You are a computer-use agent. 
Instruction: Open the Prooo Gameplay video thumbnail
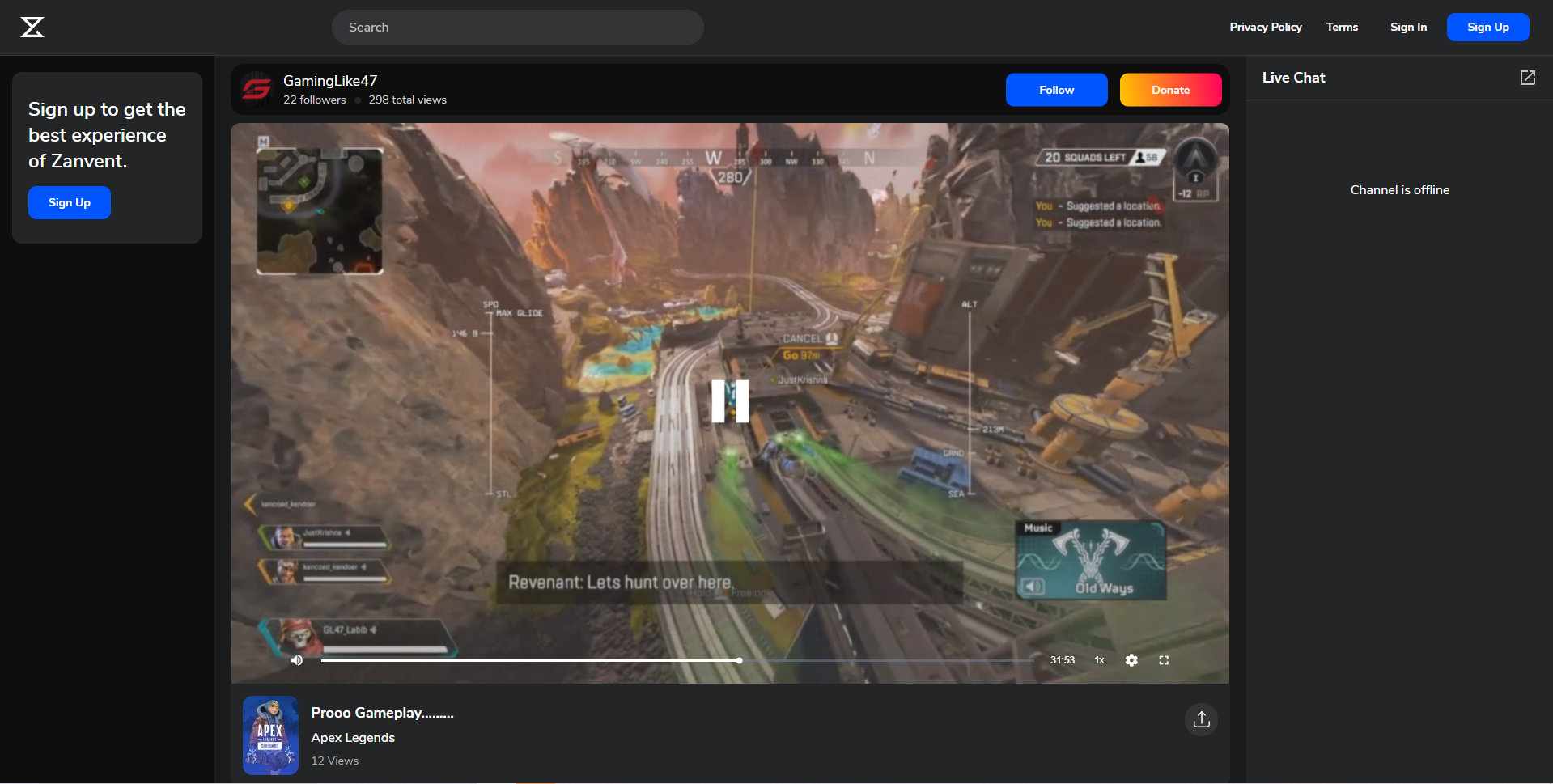coord(269,735)
